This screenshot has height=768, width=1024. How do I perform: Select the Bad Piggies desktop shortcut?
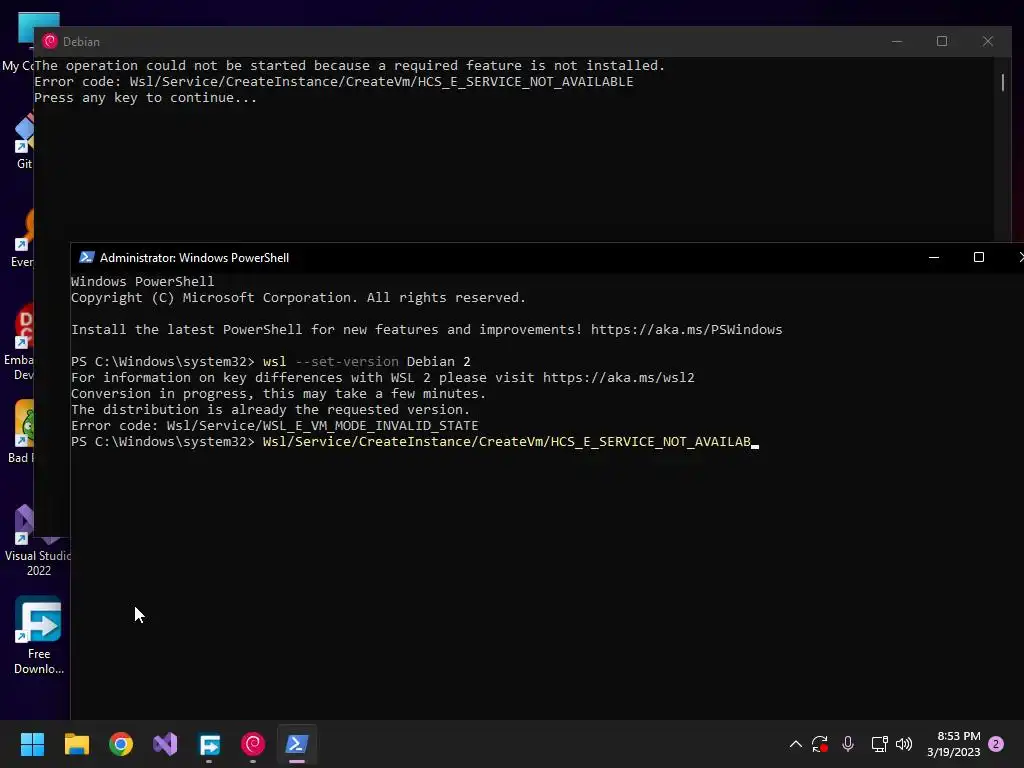pos(22,431)
